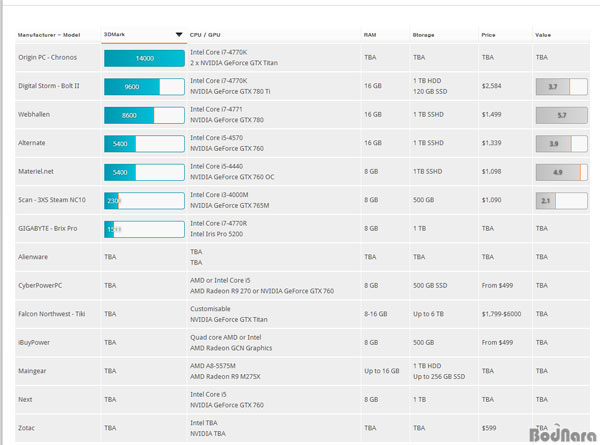
Task: Select Scan - 3XS Steam NC10 name
Action: coord(52,200)
